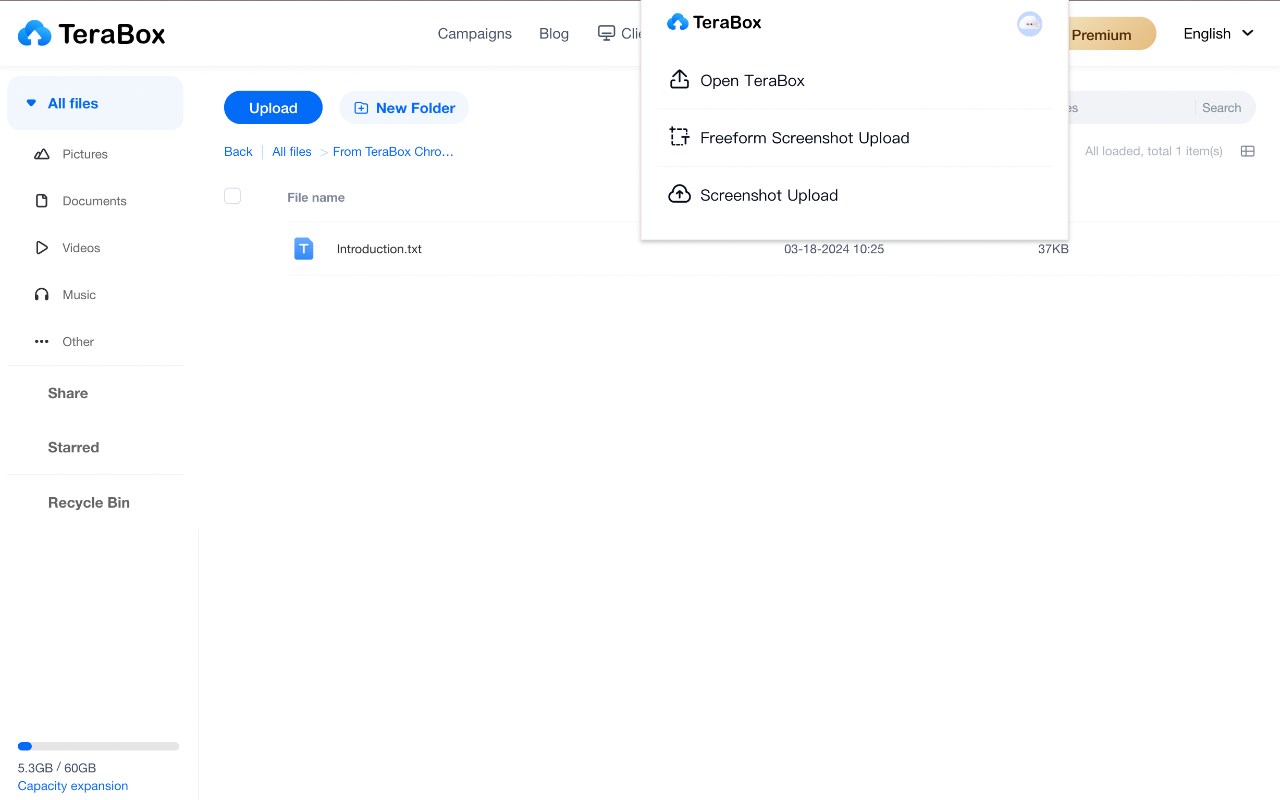Open the English language dropdown

(x=1218, y=33)
